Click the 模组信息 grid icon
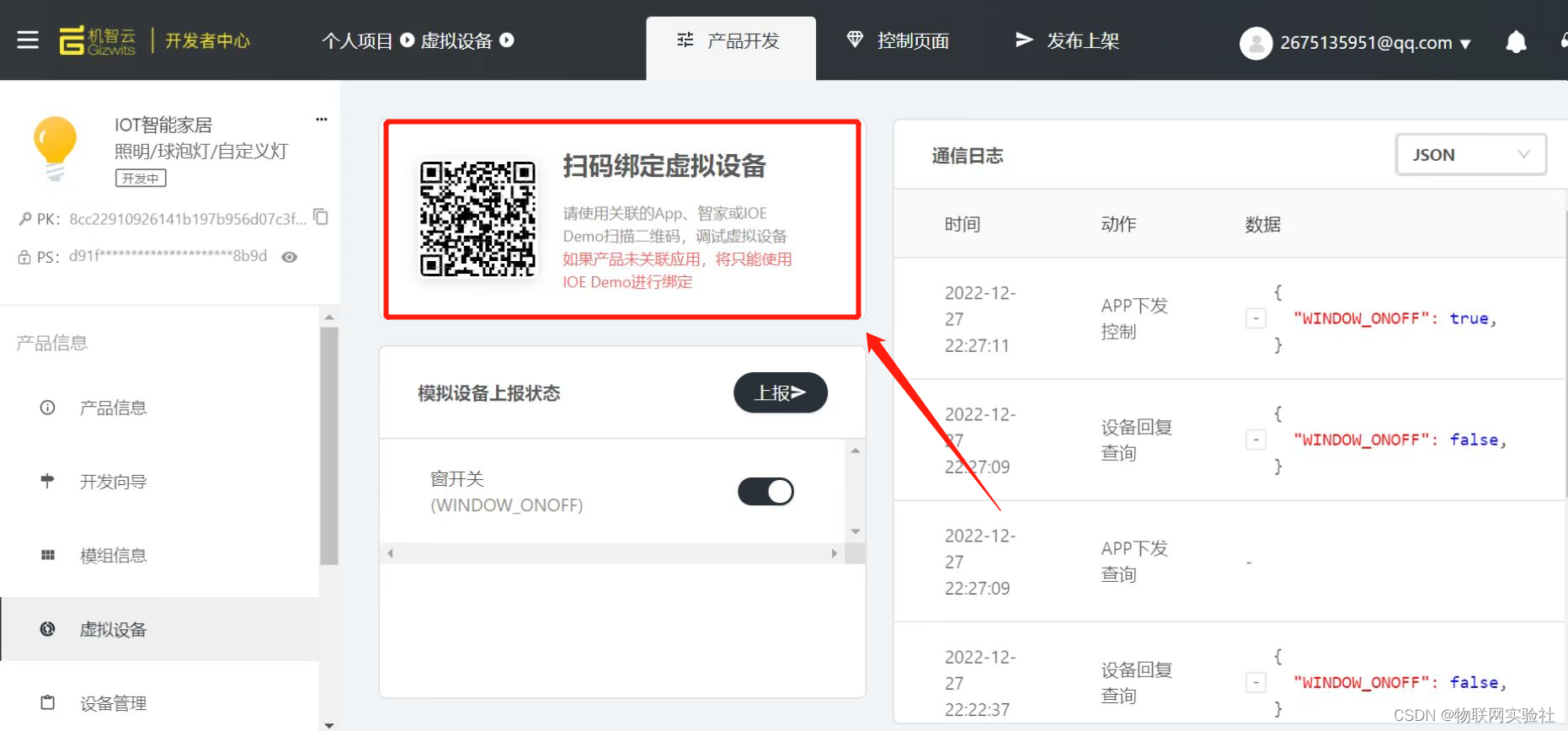 [47, 555]
